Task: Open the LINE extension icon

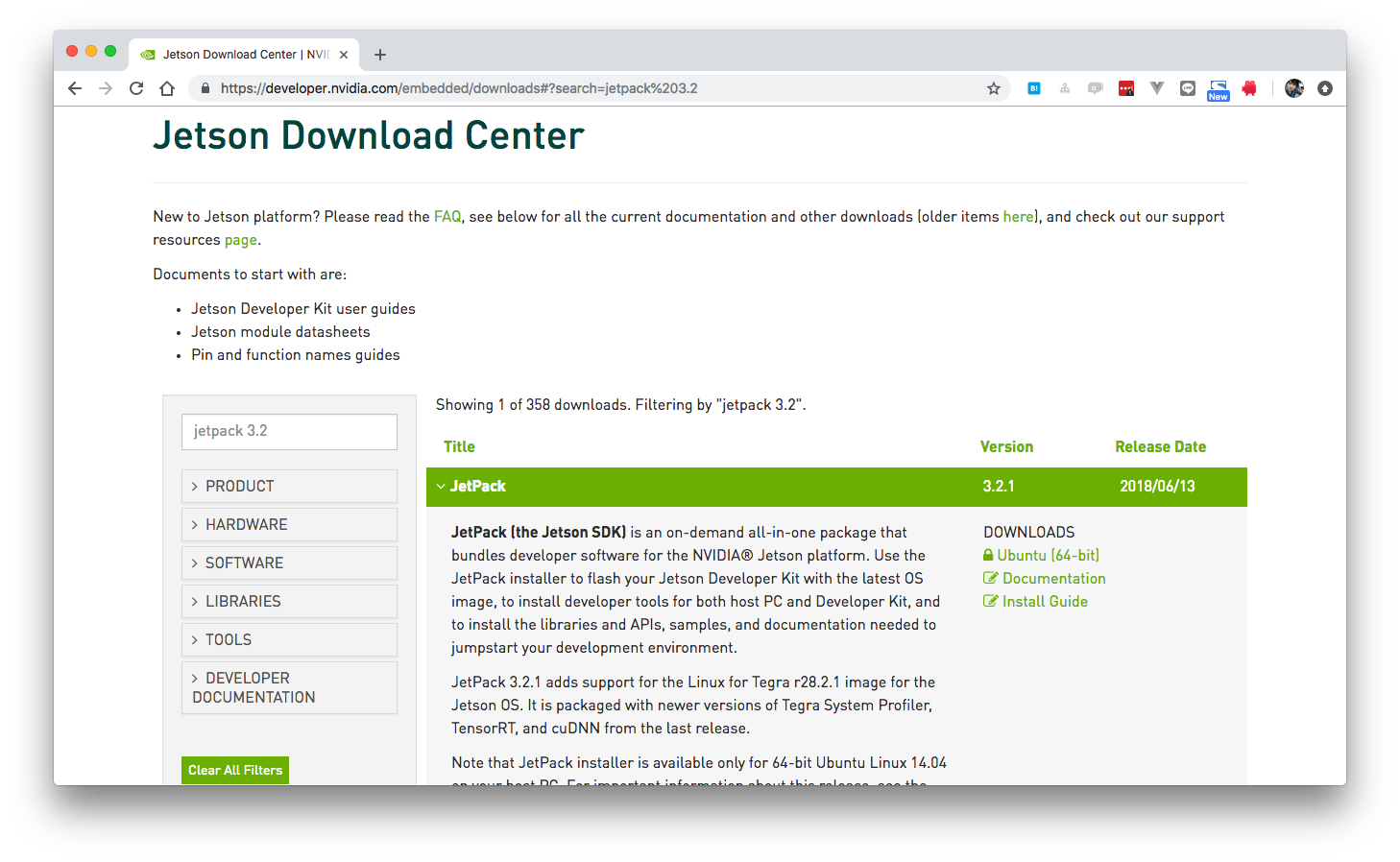Action: coord(1188,88)
